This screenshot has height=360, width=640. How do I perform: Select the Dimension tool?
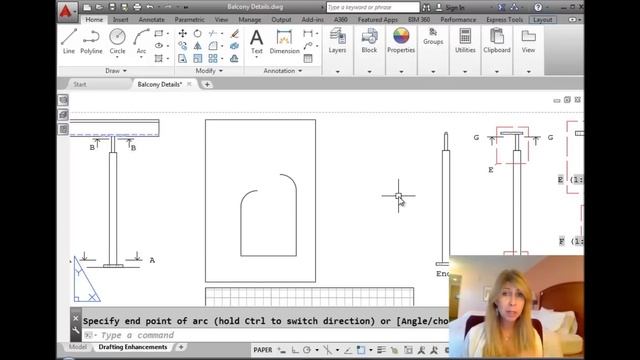284,41
